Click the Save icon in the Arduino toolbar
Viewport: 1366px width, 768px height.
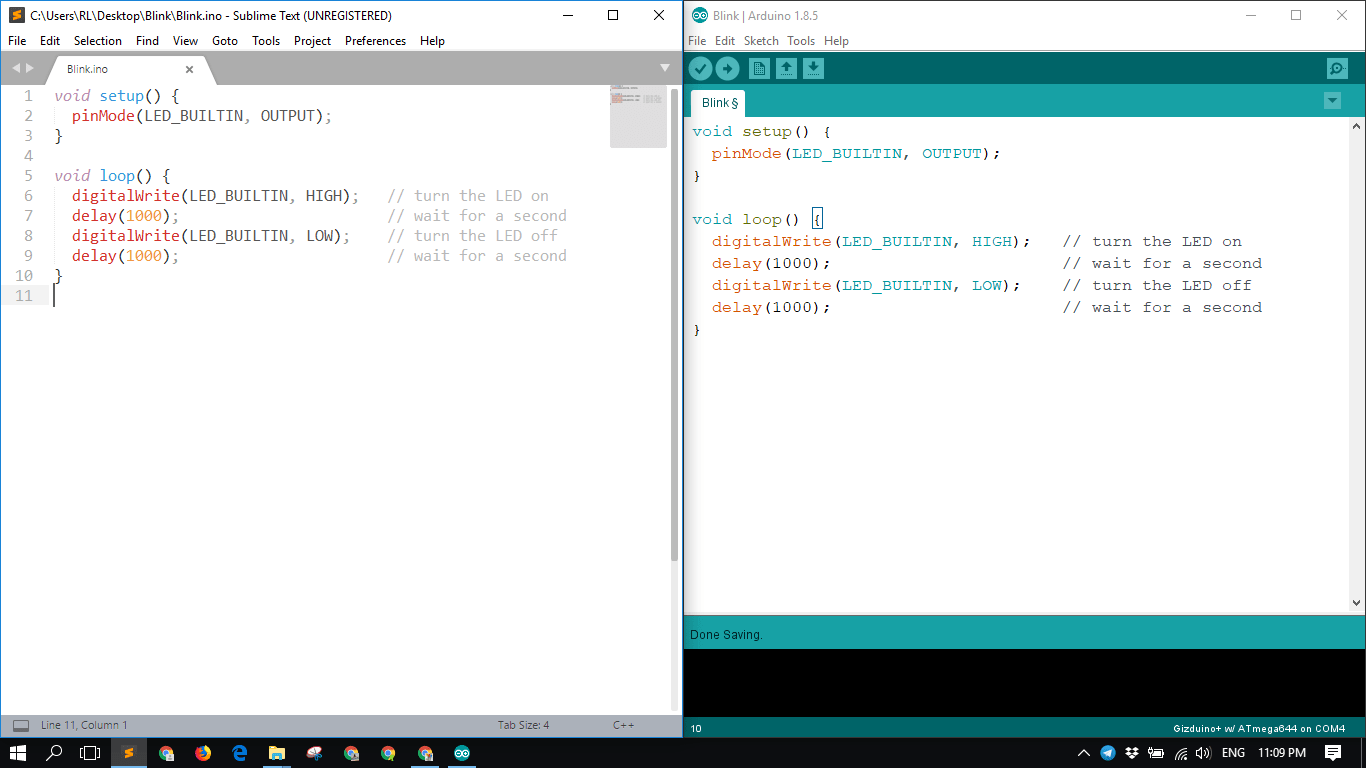tap(813, 68)
